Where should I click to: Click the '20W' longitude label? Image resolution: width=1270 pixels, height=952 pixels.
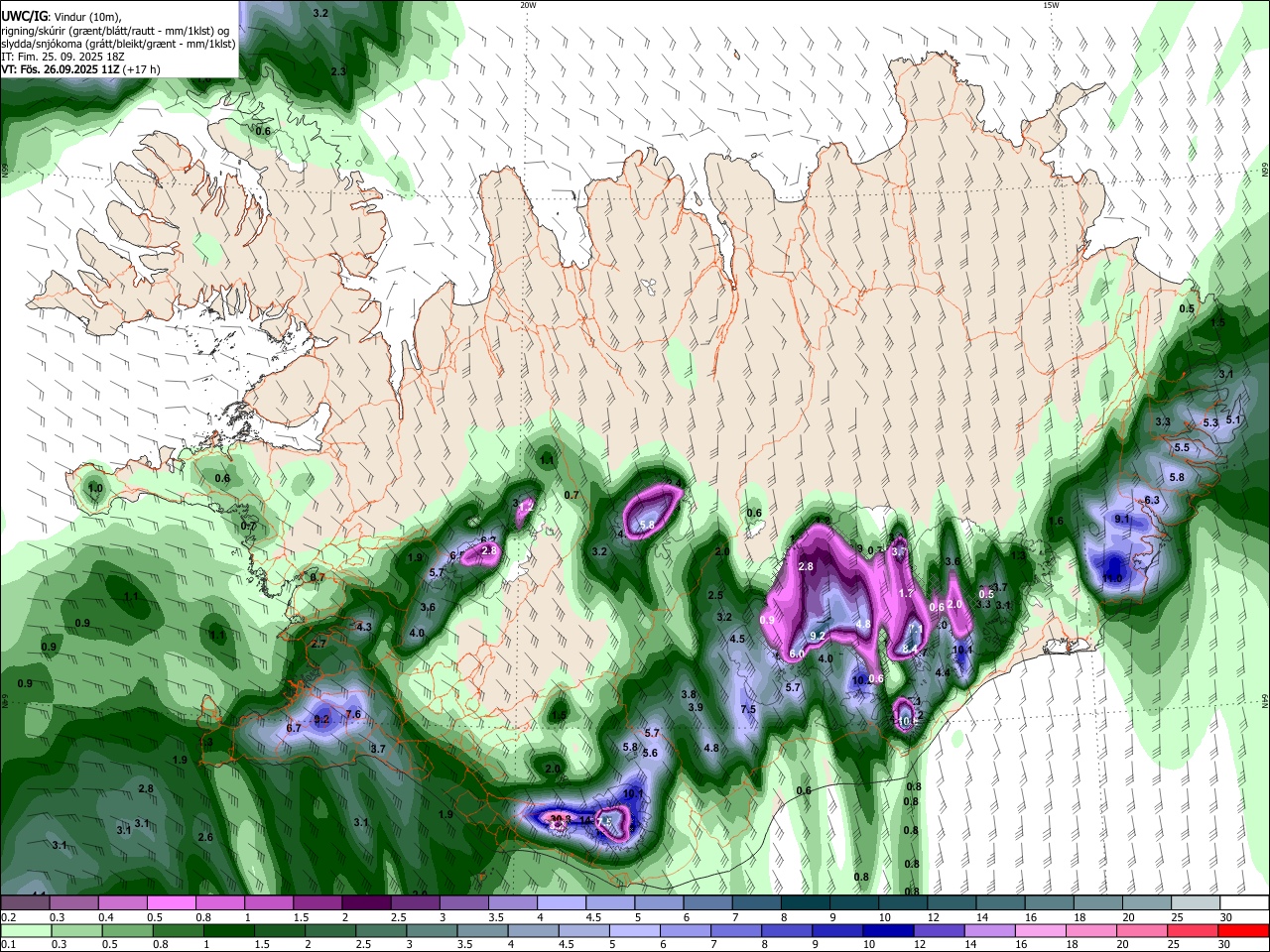pos(528,5)
